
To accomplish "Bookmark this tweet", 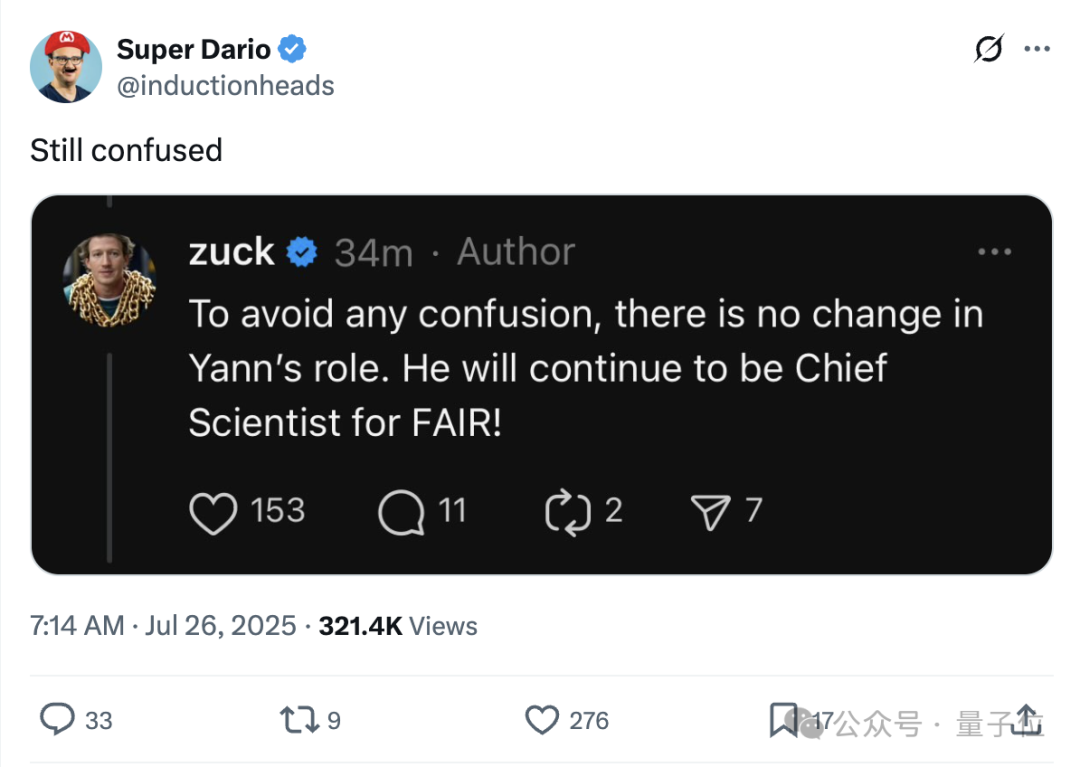I will click(x=783, y=719).
